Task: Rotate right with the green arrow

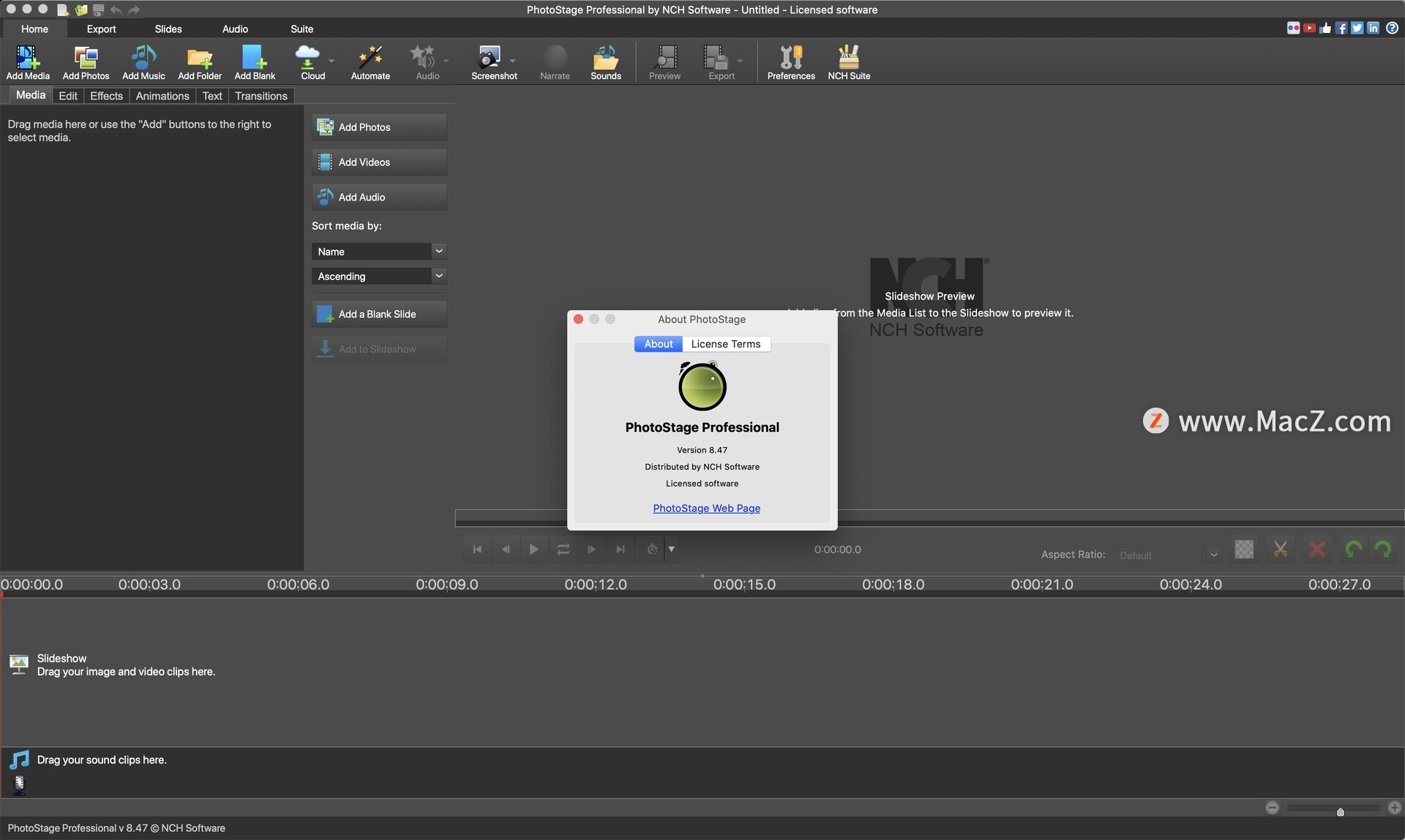Action: [1383, 550]
